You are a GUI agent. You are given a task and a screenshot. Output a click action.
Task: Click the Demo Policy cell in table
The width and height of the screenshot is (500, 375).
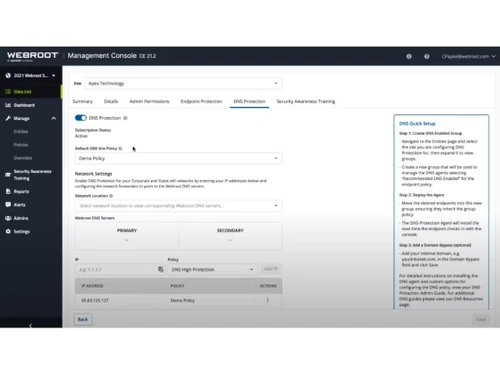[x=183, y=300]
